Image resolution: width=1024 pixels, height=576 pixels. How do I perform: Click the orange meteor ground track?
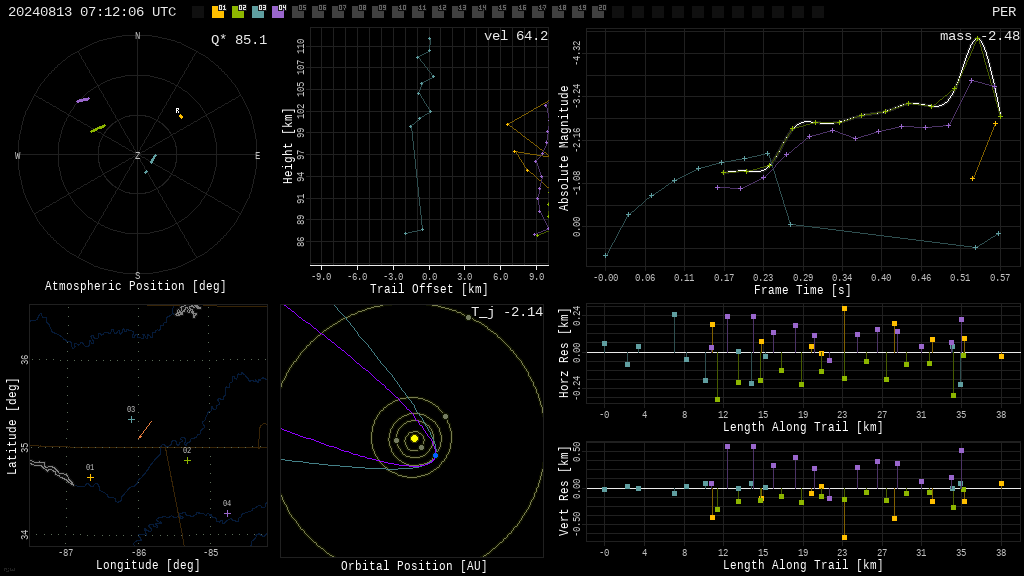point(145,430)
